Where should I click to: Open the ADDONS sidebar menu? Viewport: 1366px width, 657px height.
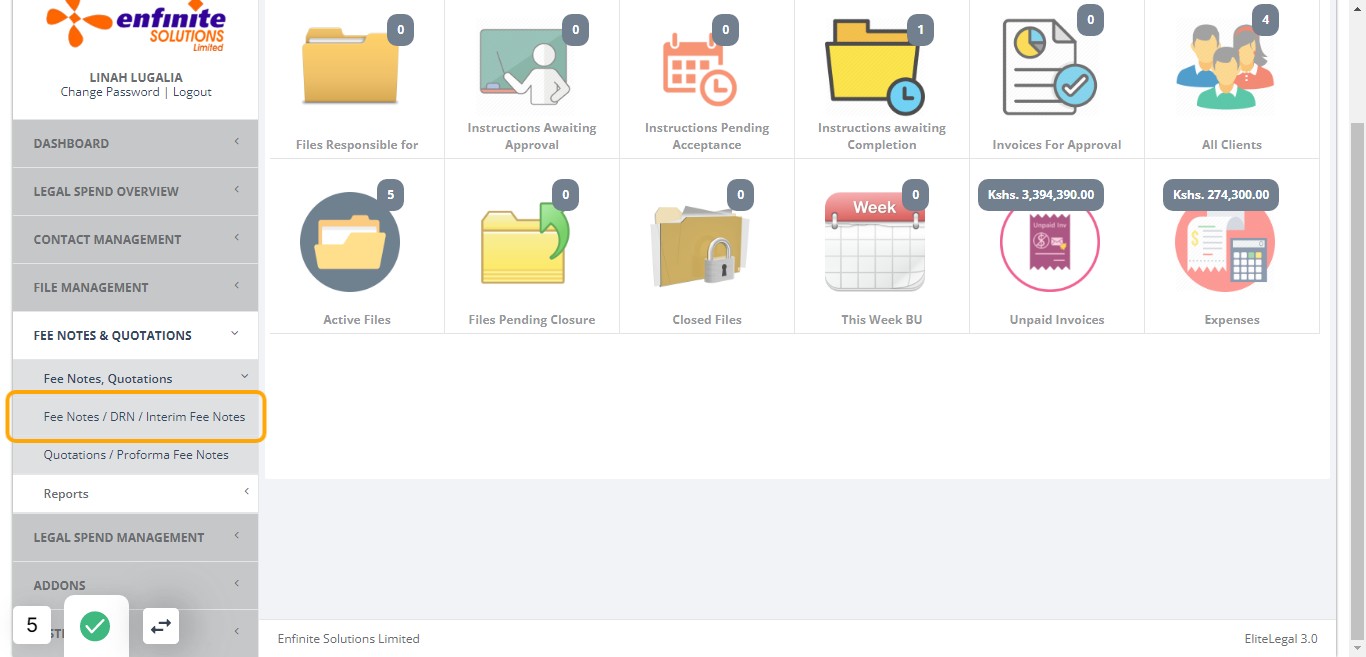tap(135, 585)
